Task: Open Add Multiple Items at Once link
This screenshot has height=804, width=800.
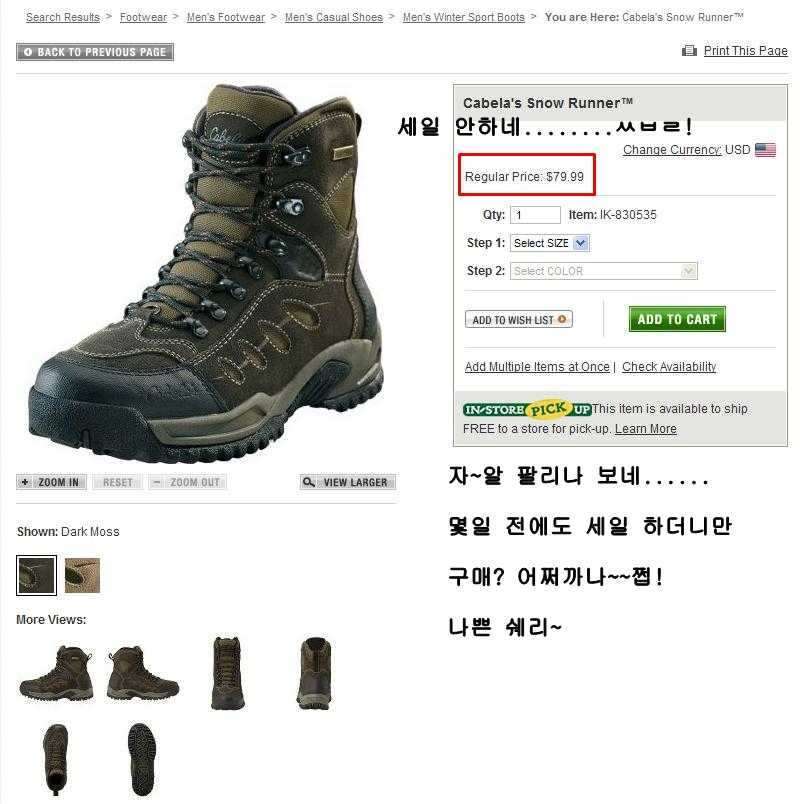Action: click(537, 367)
